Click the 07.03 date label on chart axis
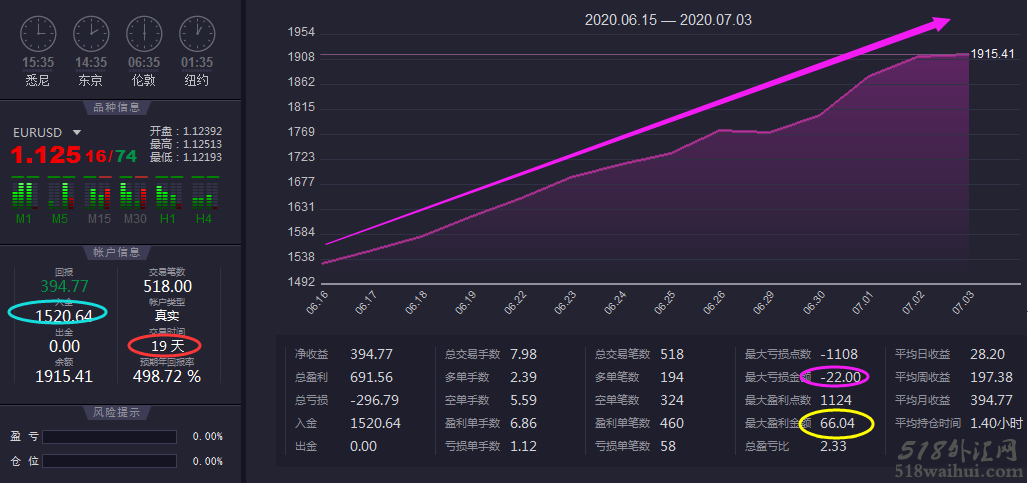1028x483 pixels. (963, 304)
